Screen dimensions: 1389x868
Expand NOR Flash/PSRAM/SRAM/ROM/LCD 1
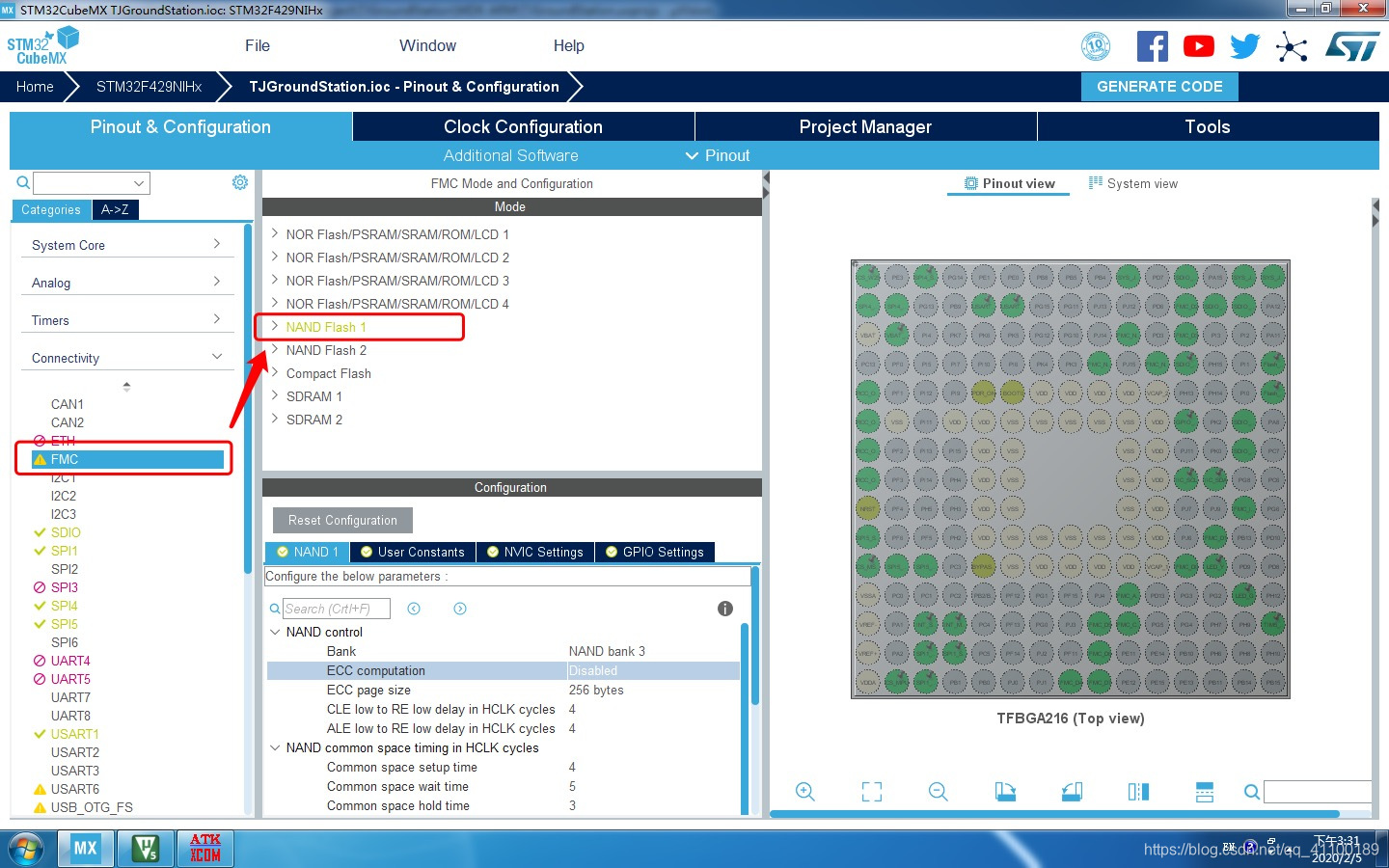point(275,233)
